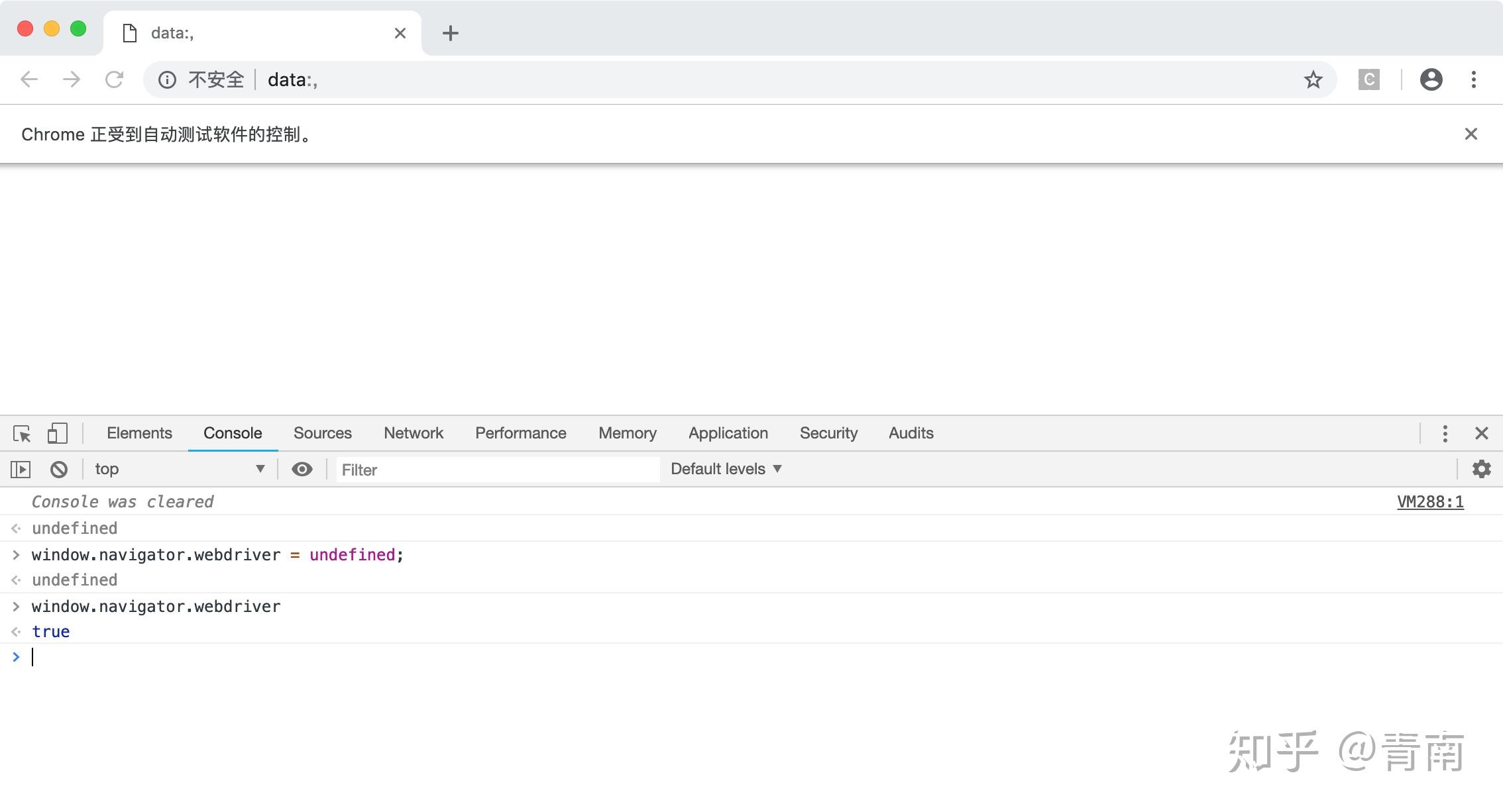The width and height of the screenshot is (1503, 812).
Task: Open the DevTools more options menu
Action: [x=1445, y=433]
